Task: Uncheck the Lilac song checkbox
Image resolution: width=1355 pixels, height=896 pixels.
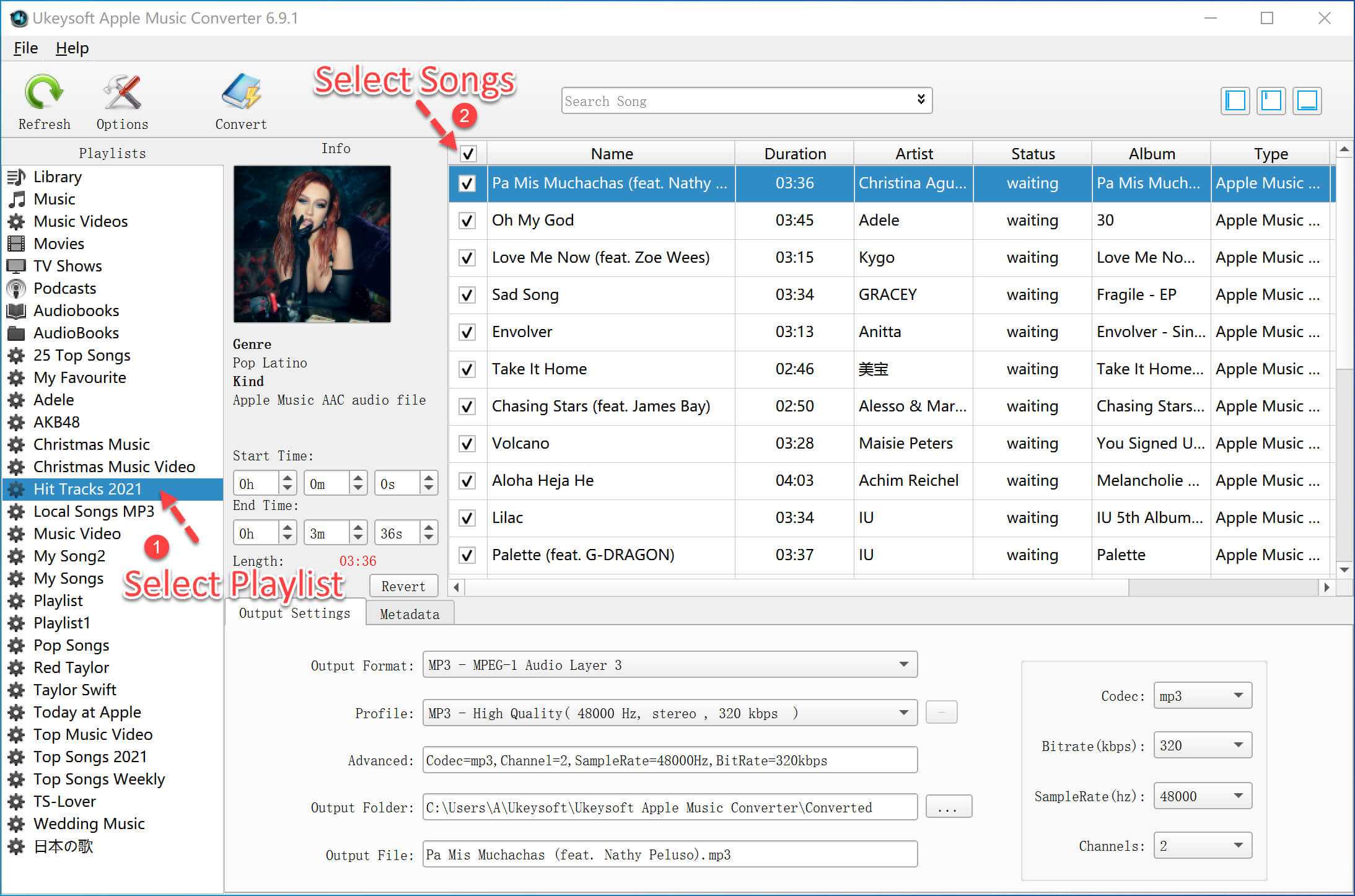Action: point(467,518)
